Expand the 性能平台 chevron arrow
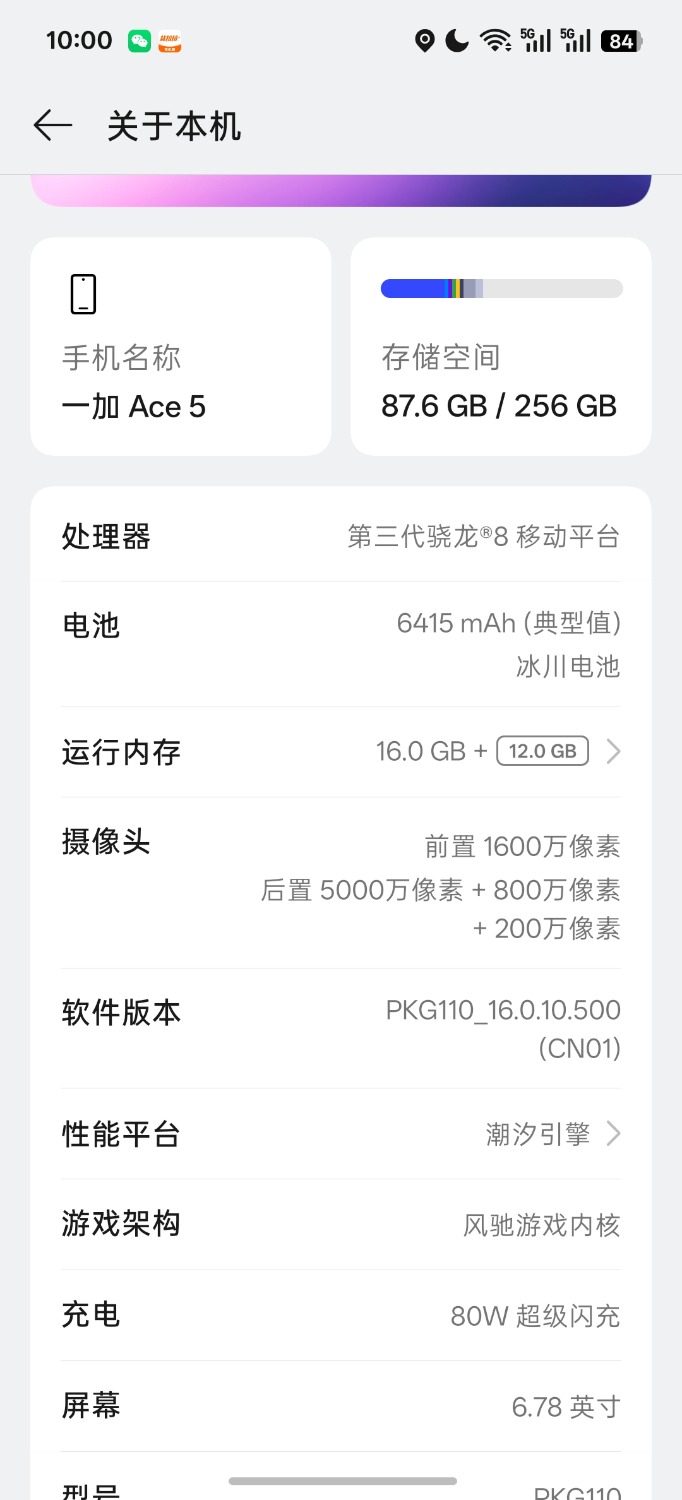Image resolution: width=682 pixels, height=1500 pixels. point(613,1134)
